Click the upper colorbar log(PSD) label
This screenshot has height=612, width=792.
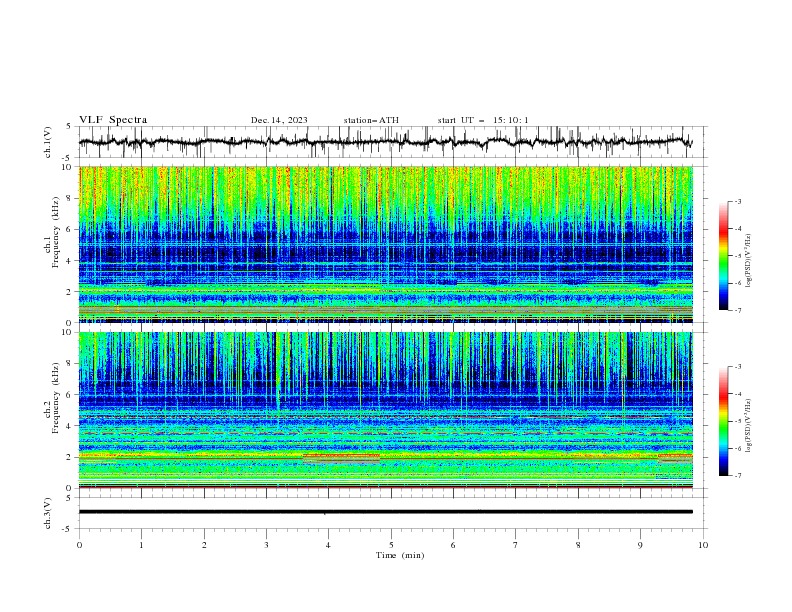(x=749, y=261)
